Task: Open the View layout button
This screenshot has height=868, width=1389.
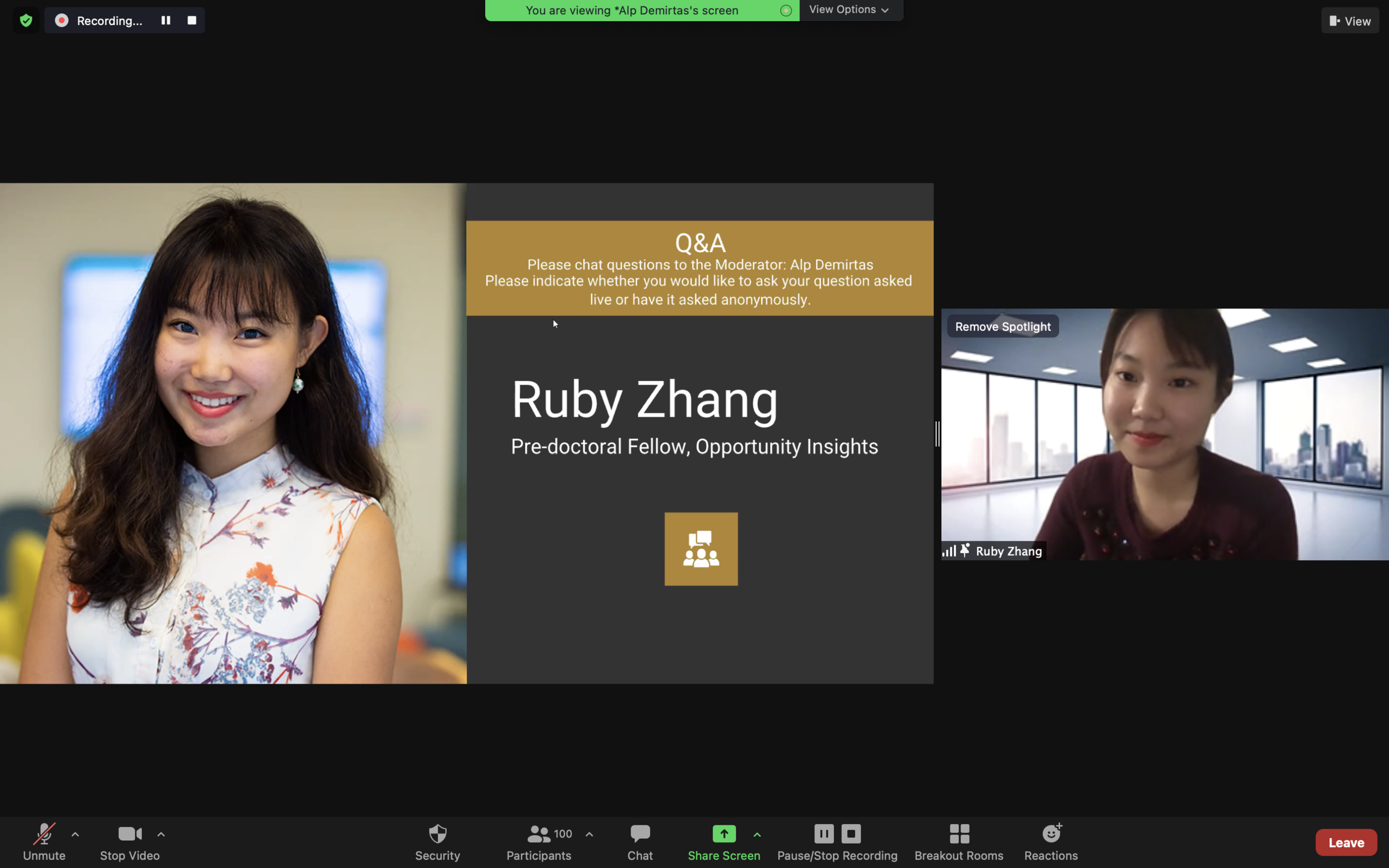Action: click(x=1350, y=21)
